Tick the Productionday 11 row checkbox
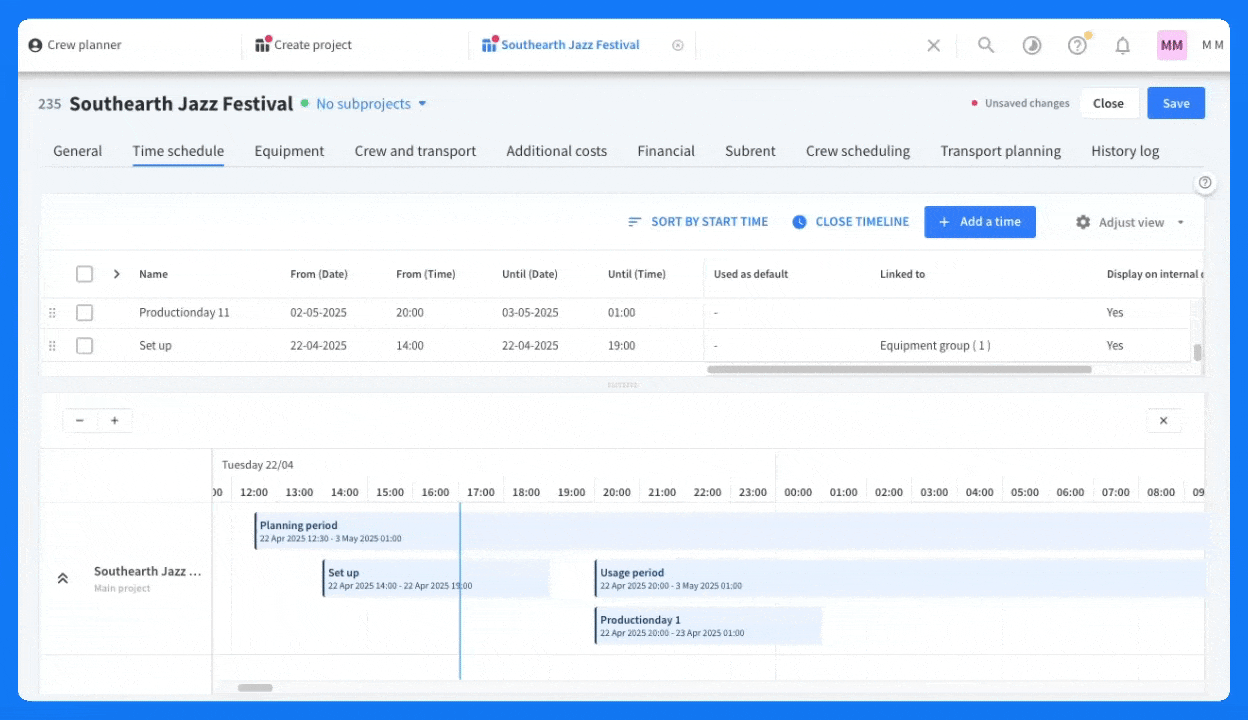This screenshot has width=1248, height=720. click(x=85, y=313)
